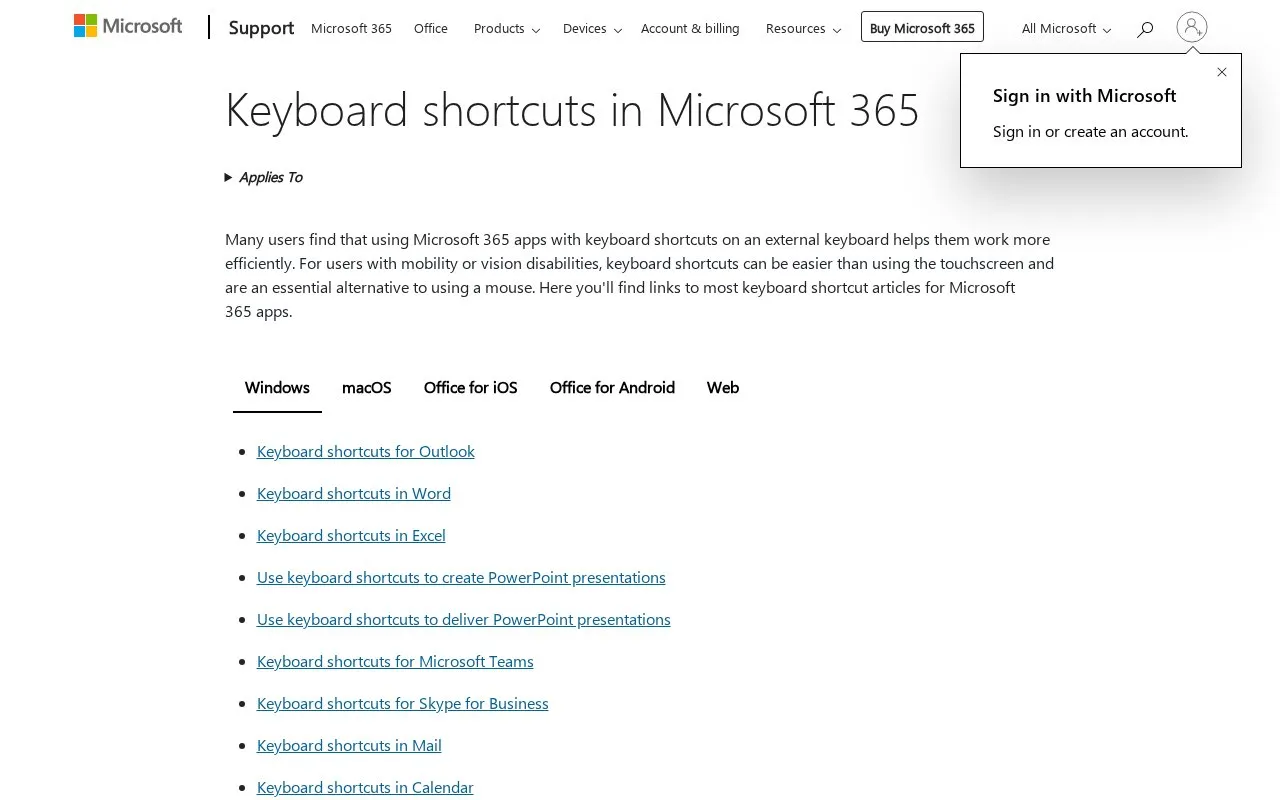Click the Sign in with Microsoft heading
Viewport: 1280px width, 800px height.
click(1084, 96)
